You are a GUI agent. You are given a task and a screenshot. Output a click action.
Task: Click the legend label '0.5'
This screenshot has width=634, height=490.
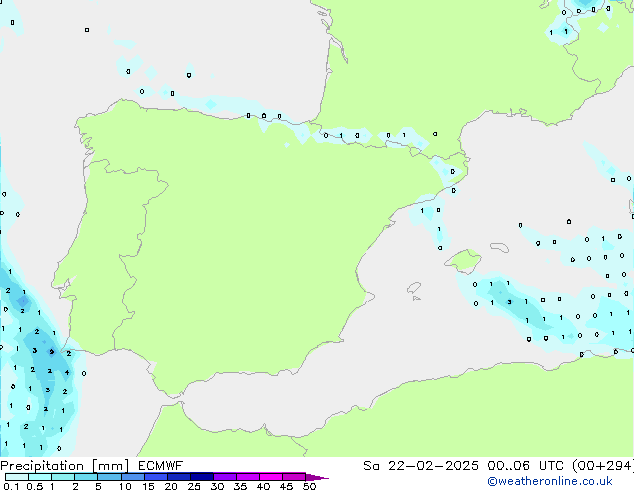pyautogui.click(x=34, y=486)
